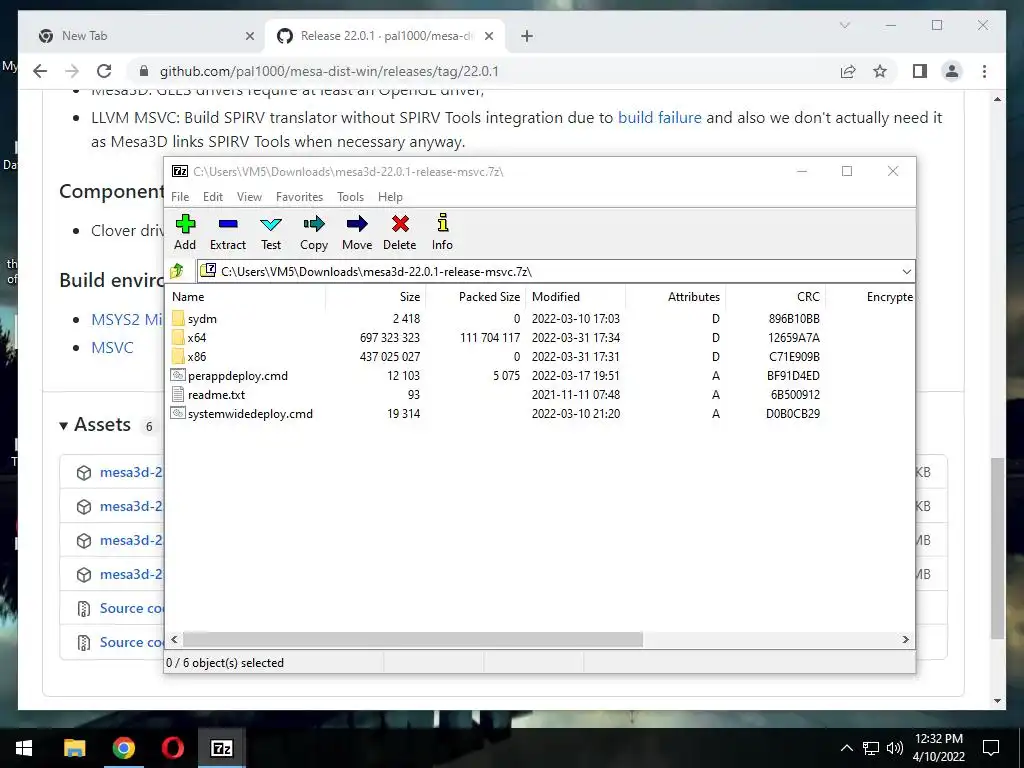Open the MSYS2 link in Build environment
Viewport: 1024px width, 768px height.
point(127,319)
